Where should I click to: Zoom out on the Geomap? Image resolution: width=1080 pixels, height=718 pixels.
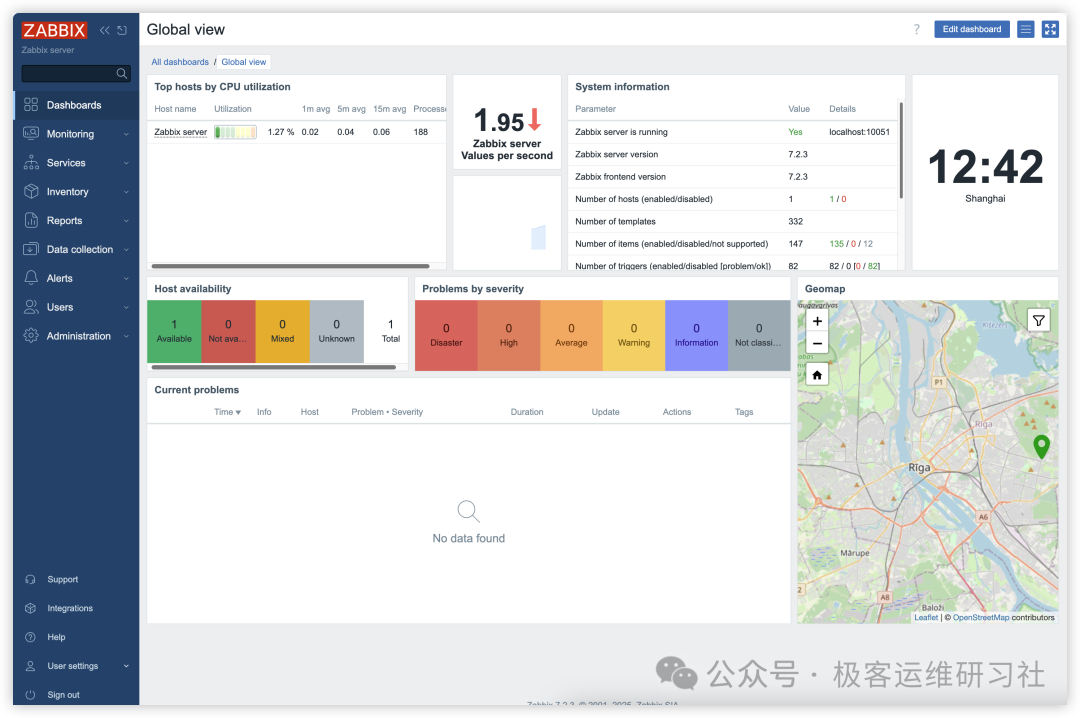tap(817, 343)
